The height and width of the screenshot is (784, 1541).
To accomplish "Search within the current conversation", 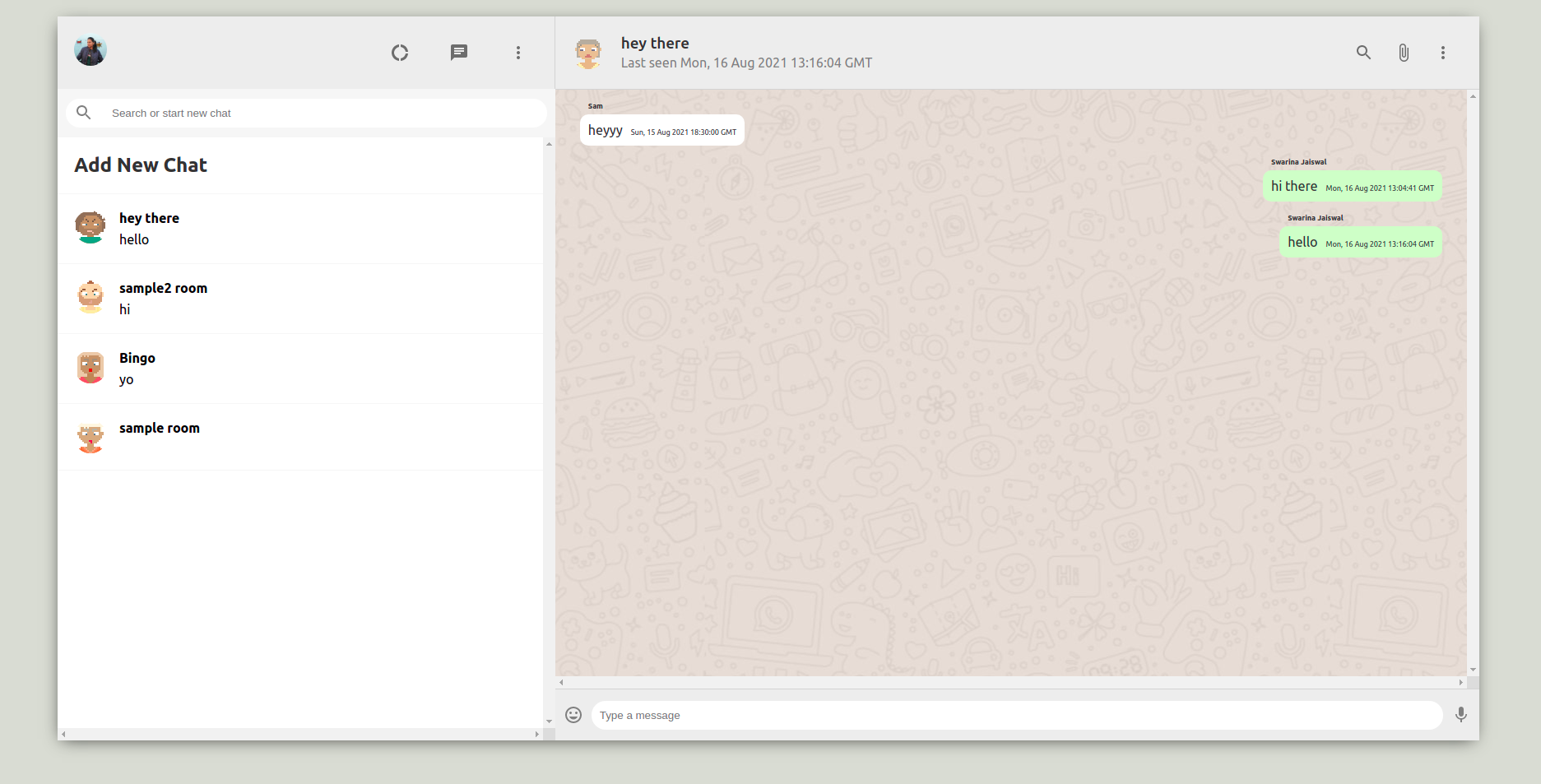I will coord(1363,52).
